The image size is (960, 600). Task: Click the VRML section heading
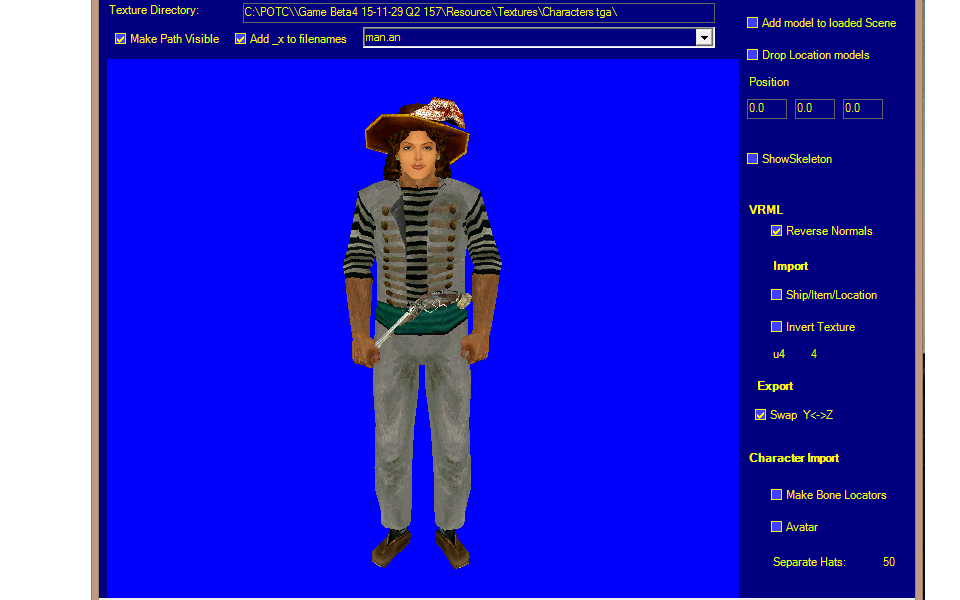click(766, 209)
